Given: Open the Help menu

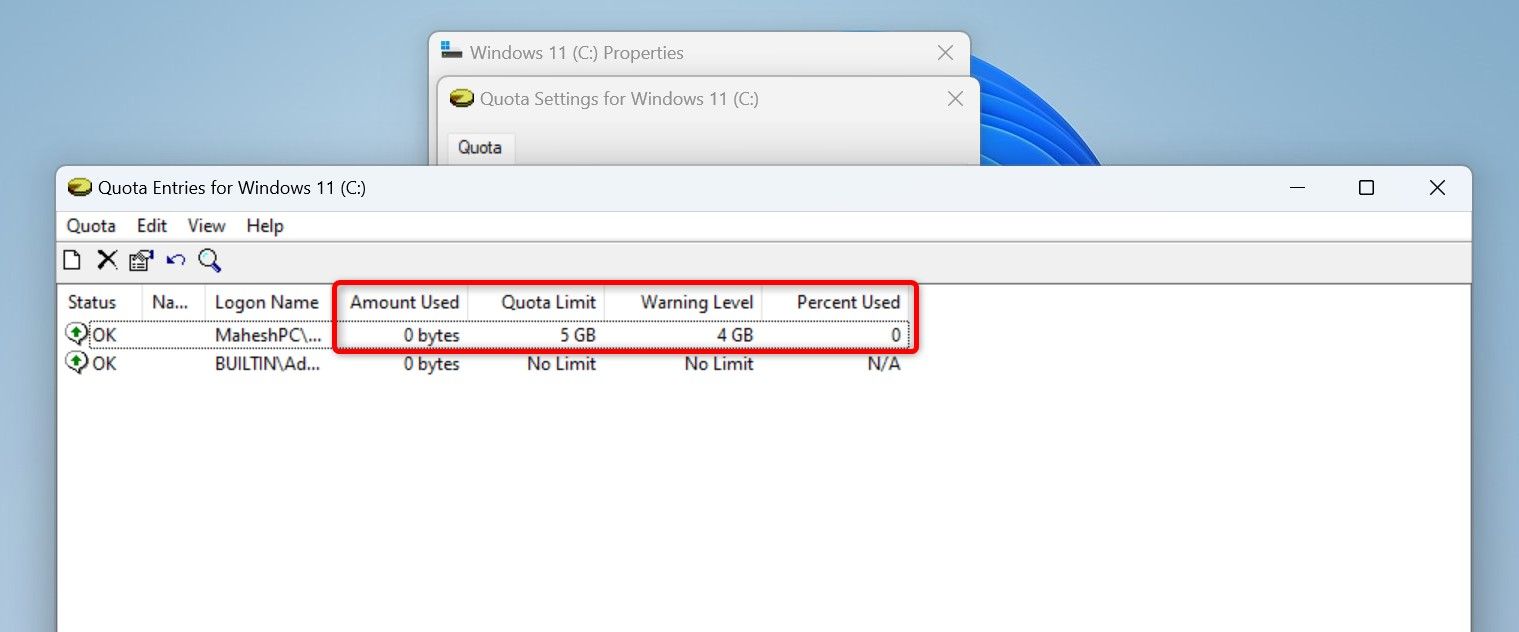Looking at the screenshot, I should [x=265, y=226].
